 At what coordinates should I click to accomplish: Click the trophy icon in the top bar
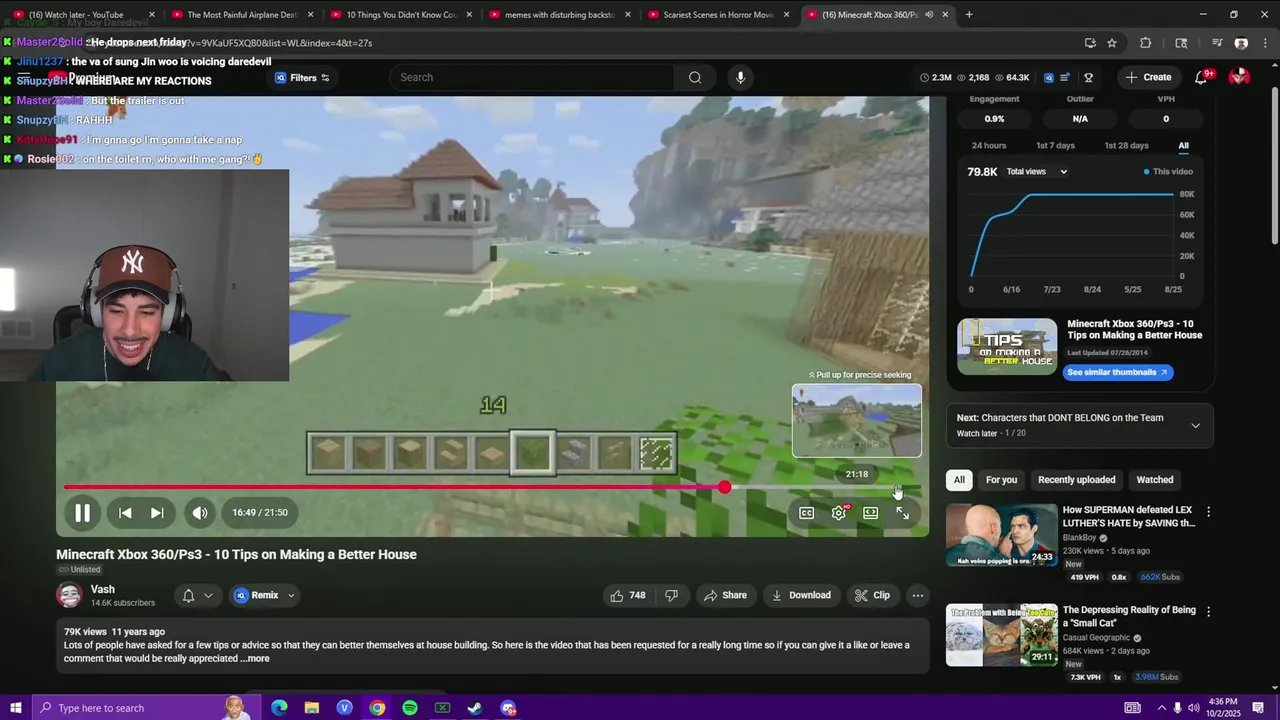(1088, 77)
